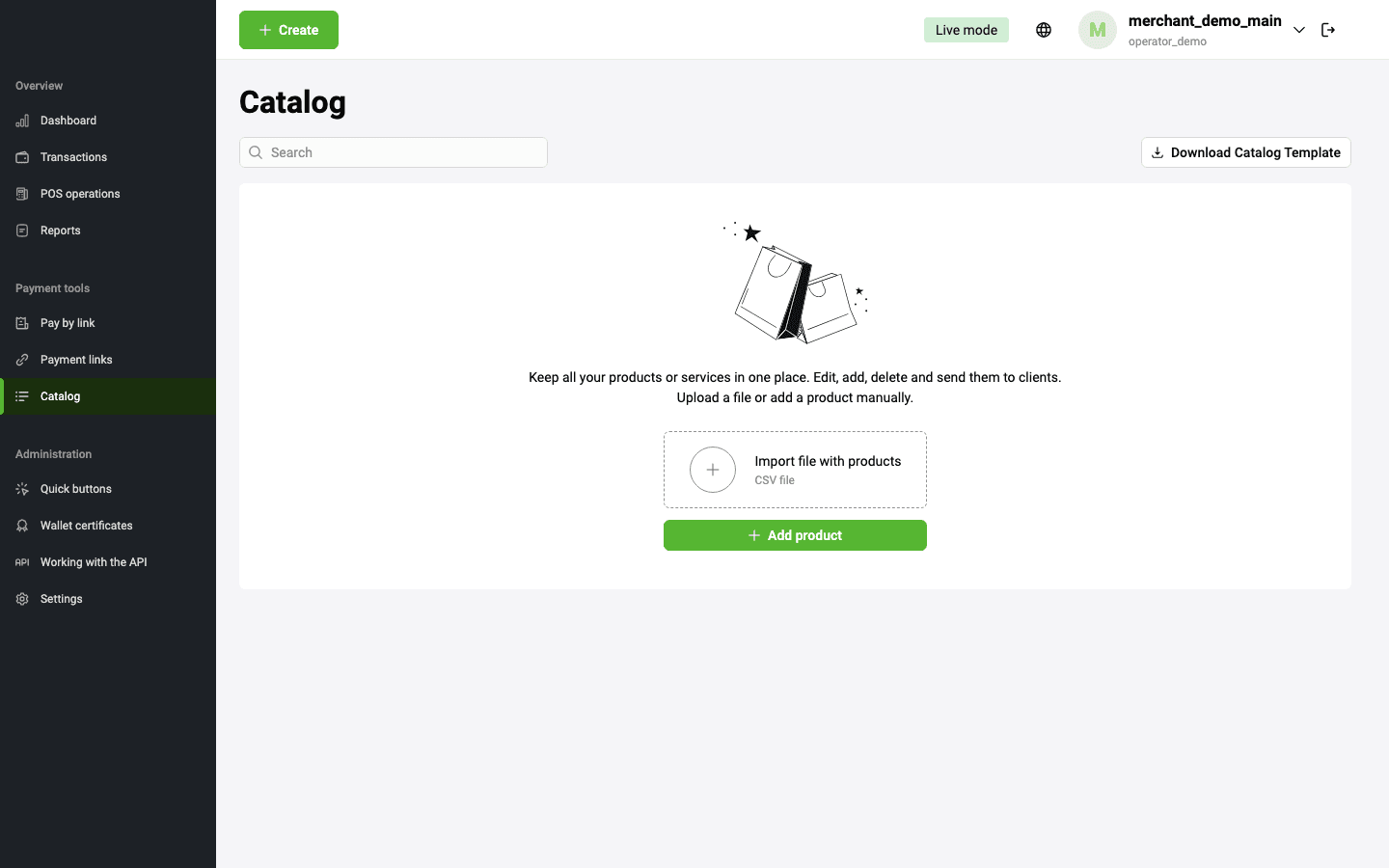
Task: Expand the merchant_demo_main account chevron
Action: 1299,30
